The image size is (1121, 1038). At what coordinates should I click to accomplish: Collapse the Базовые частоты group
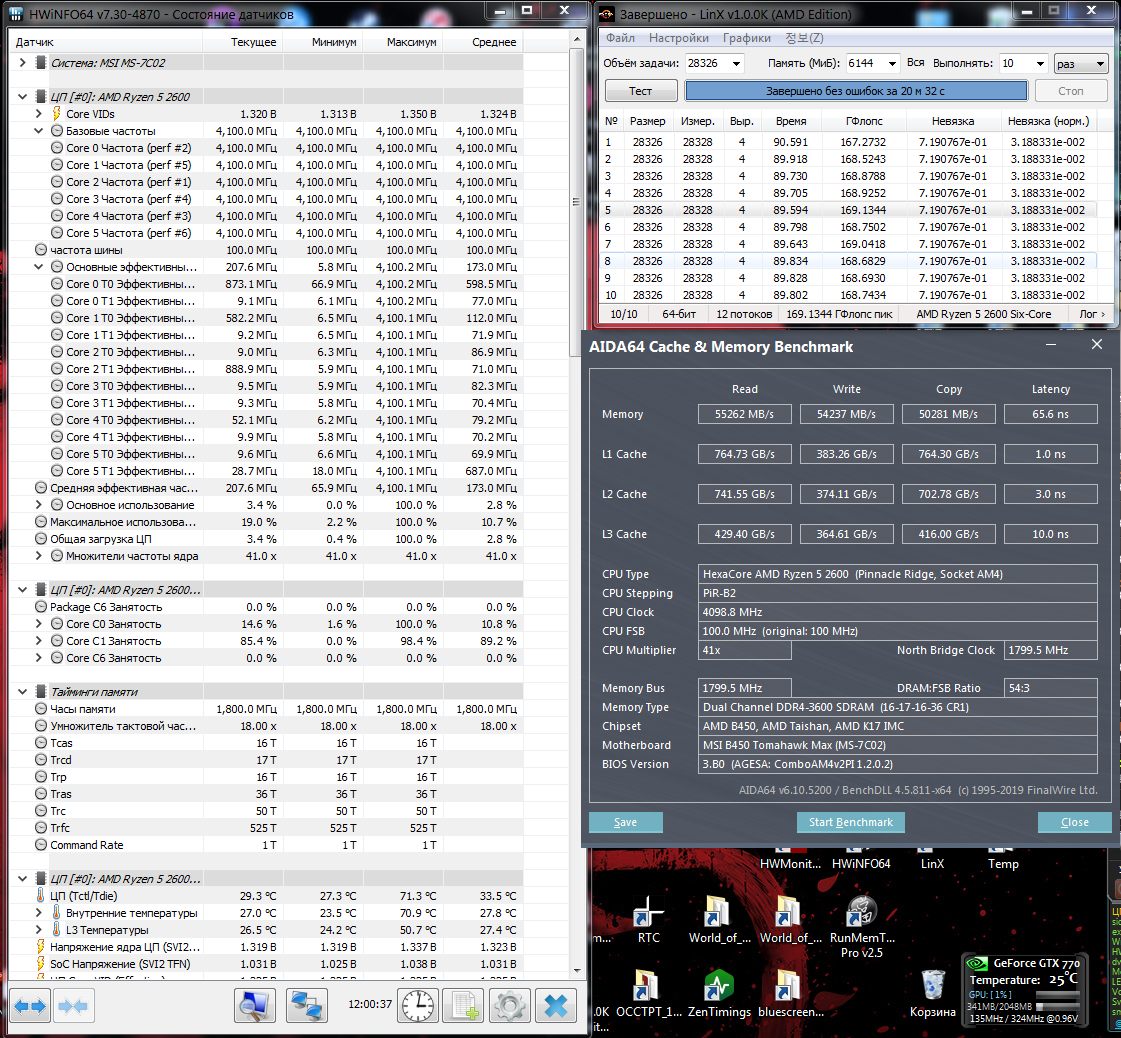pyautogui.click(x=39, y=131)
